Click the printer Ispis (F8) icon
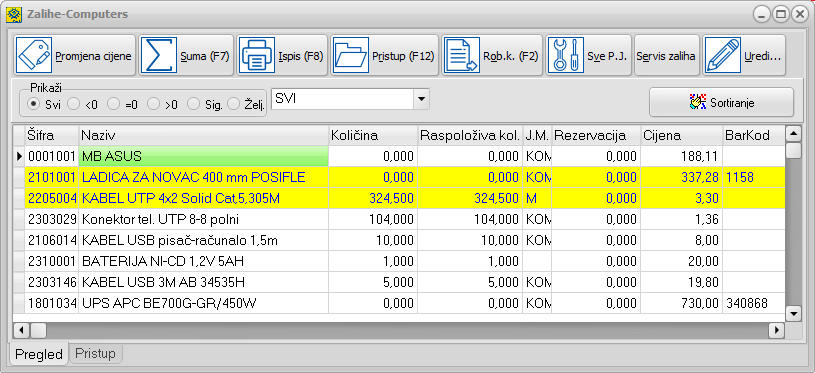 [x=257, y=55]
